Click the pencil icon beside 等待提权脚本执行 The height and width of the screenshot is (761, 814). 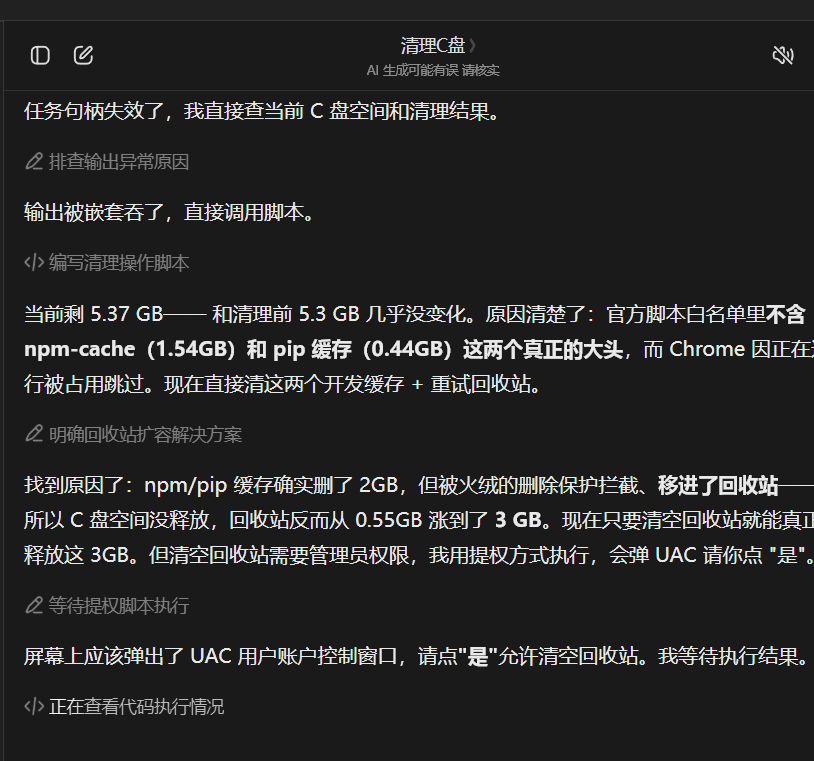coord(34,606)
